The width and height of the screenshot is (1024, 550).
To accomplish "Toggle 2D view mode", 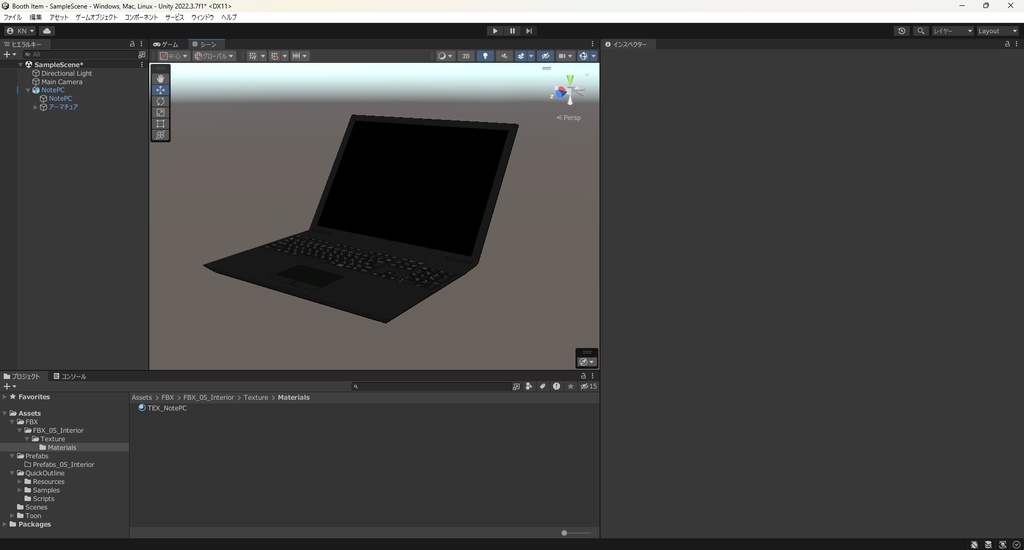I will [466, 56].
